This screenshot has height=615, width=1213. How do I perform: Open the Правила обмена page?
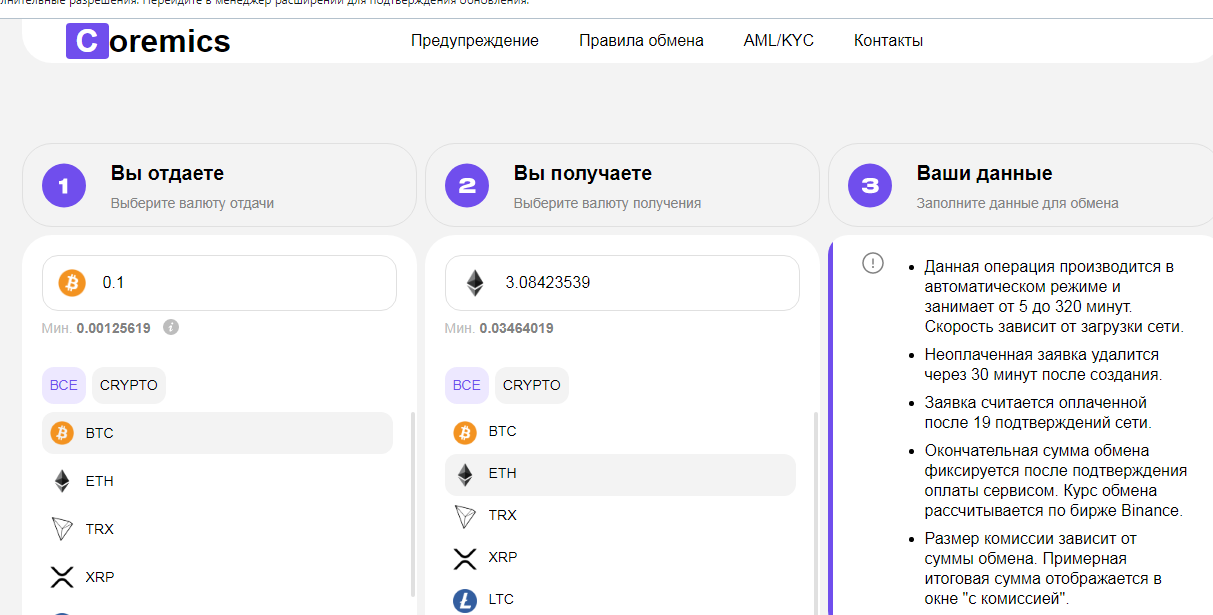(641, 41)
